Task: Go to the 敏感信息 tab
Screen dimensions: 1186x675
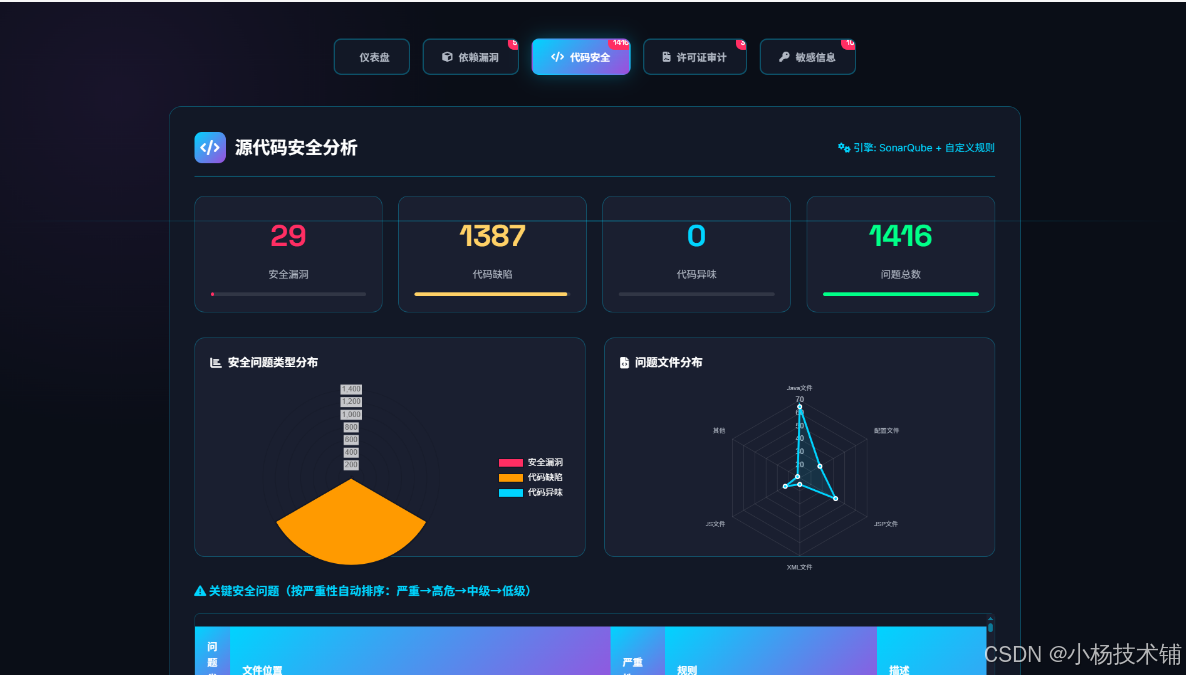Action: [x=807, y=57]
